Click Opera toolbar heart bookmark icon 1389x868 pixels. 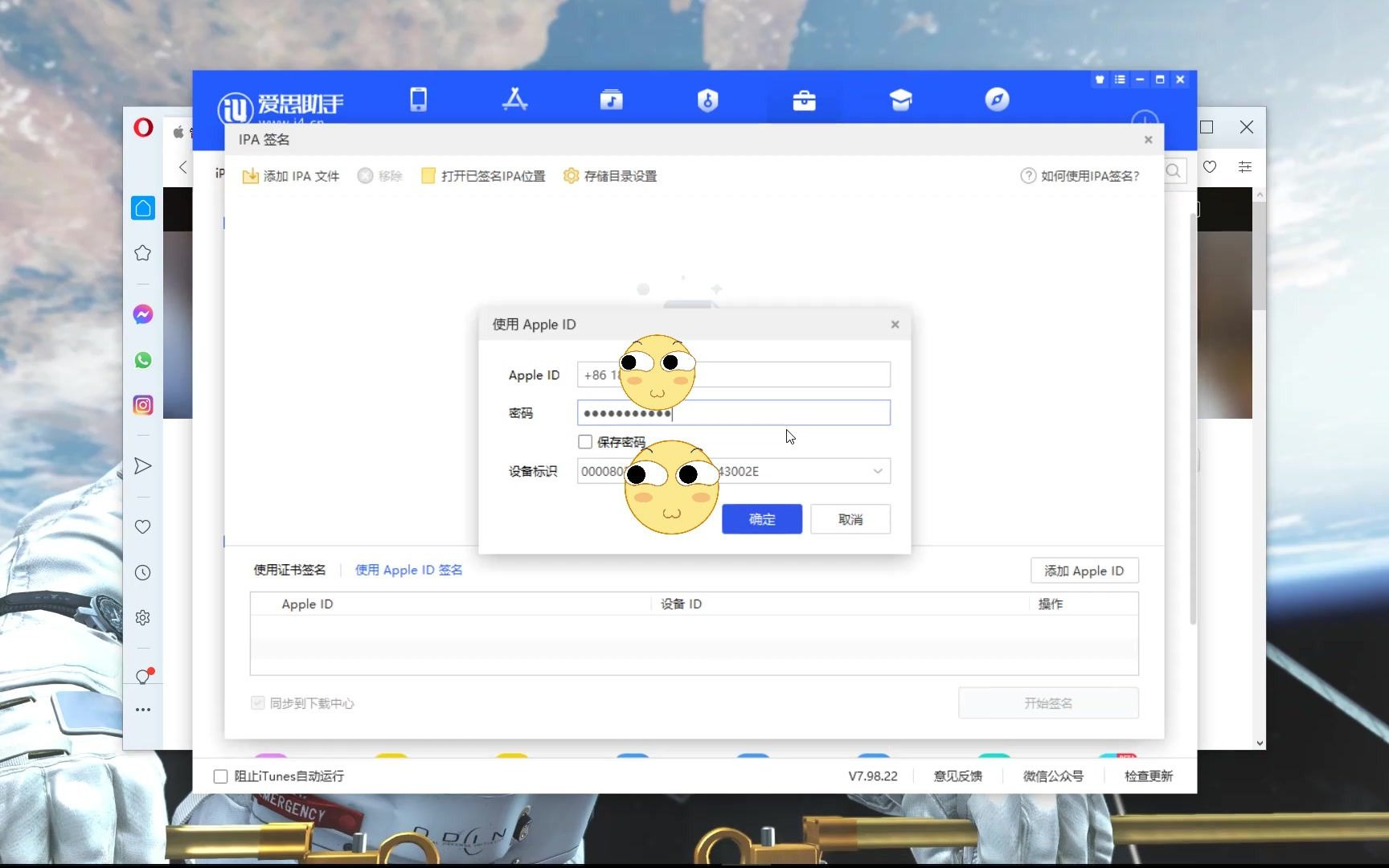(x=1210, y=167)
